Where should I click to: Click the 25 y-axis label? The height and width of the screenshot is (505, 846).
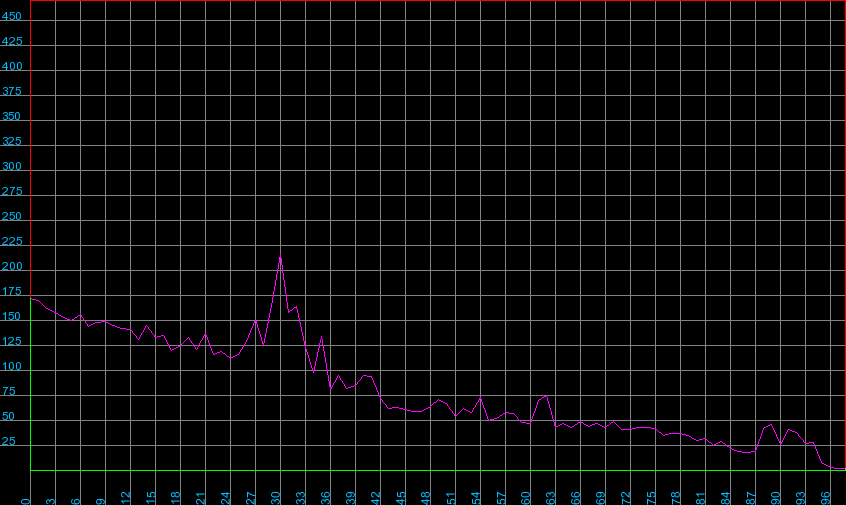pos(9,441)
